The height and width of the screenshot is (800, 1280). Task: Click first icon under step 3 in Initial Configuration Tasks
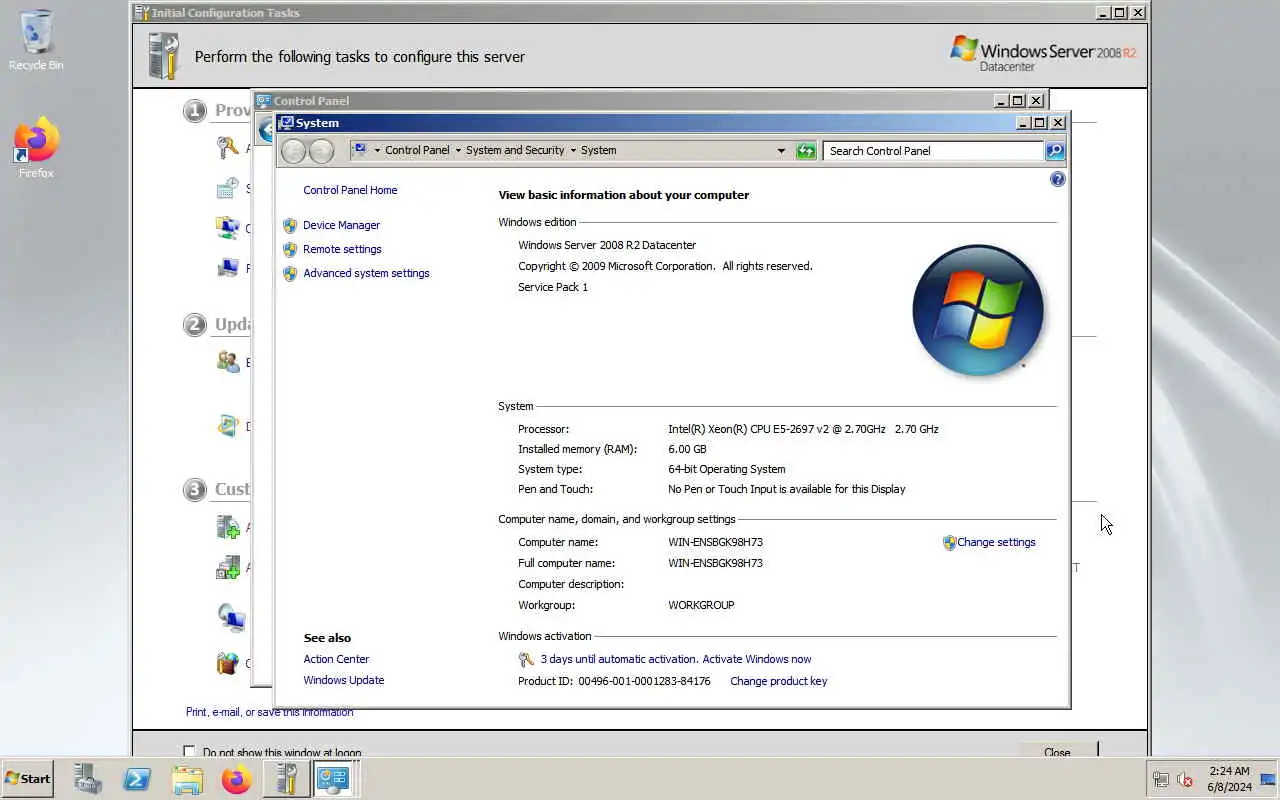(x=228, y=527)
